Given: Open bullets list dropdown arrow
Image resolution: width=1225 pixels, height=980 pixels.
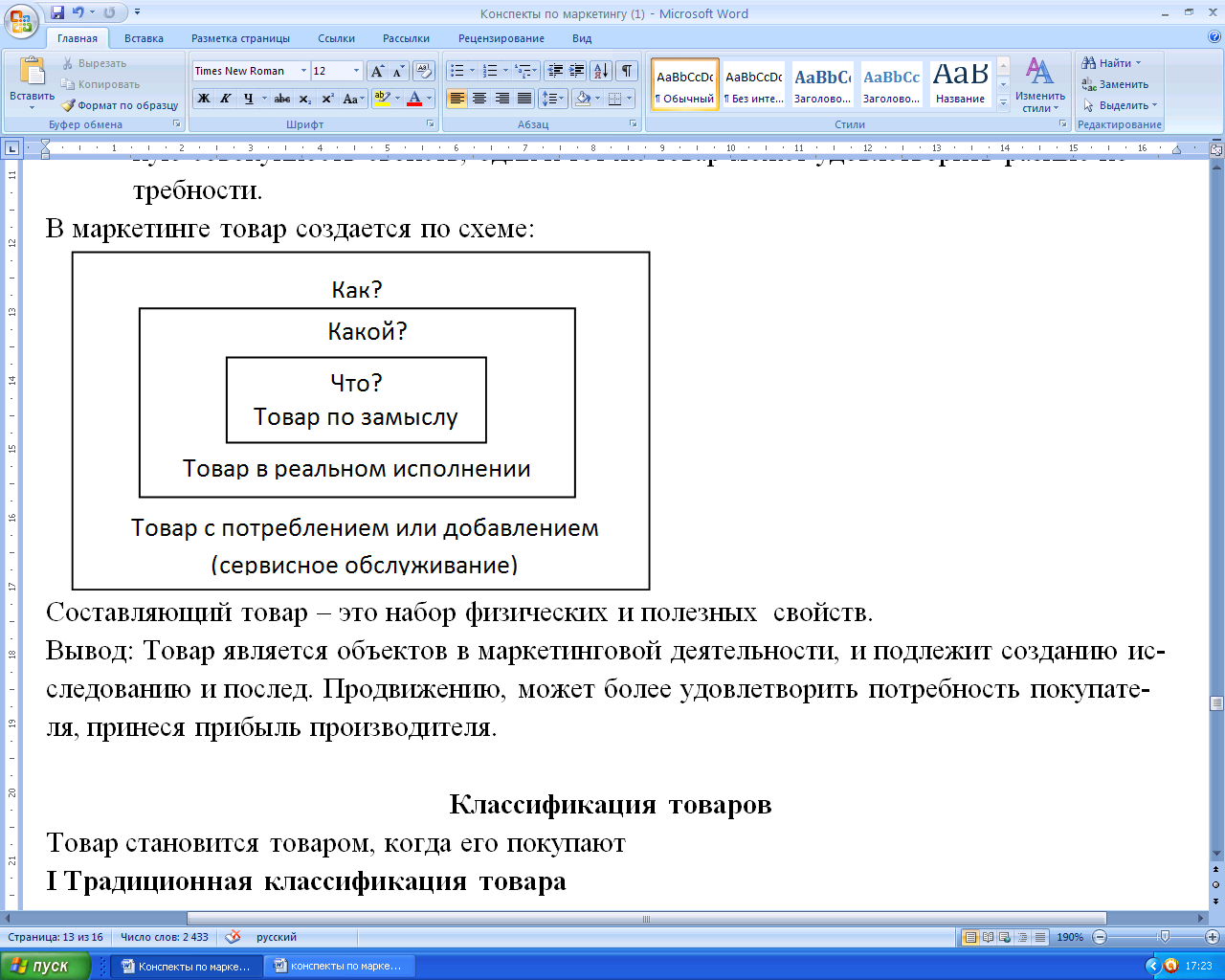Looking at the screenshot, I should click(x=472, y=71).
